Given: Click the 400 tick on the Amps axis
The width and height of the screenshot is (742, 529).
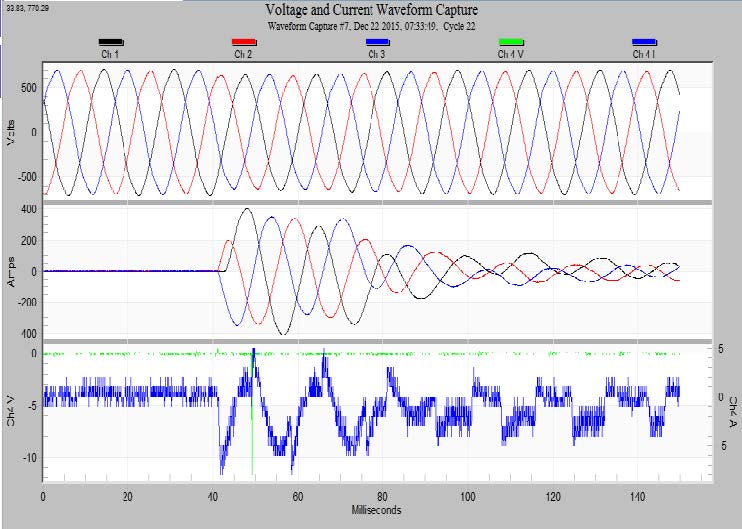Looking at the screenshot, I should [x=26, y=209].
